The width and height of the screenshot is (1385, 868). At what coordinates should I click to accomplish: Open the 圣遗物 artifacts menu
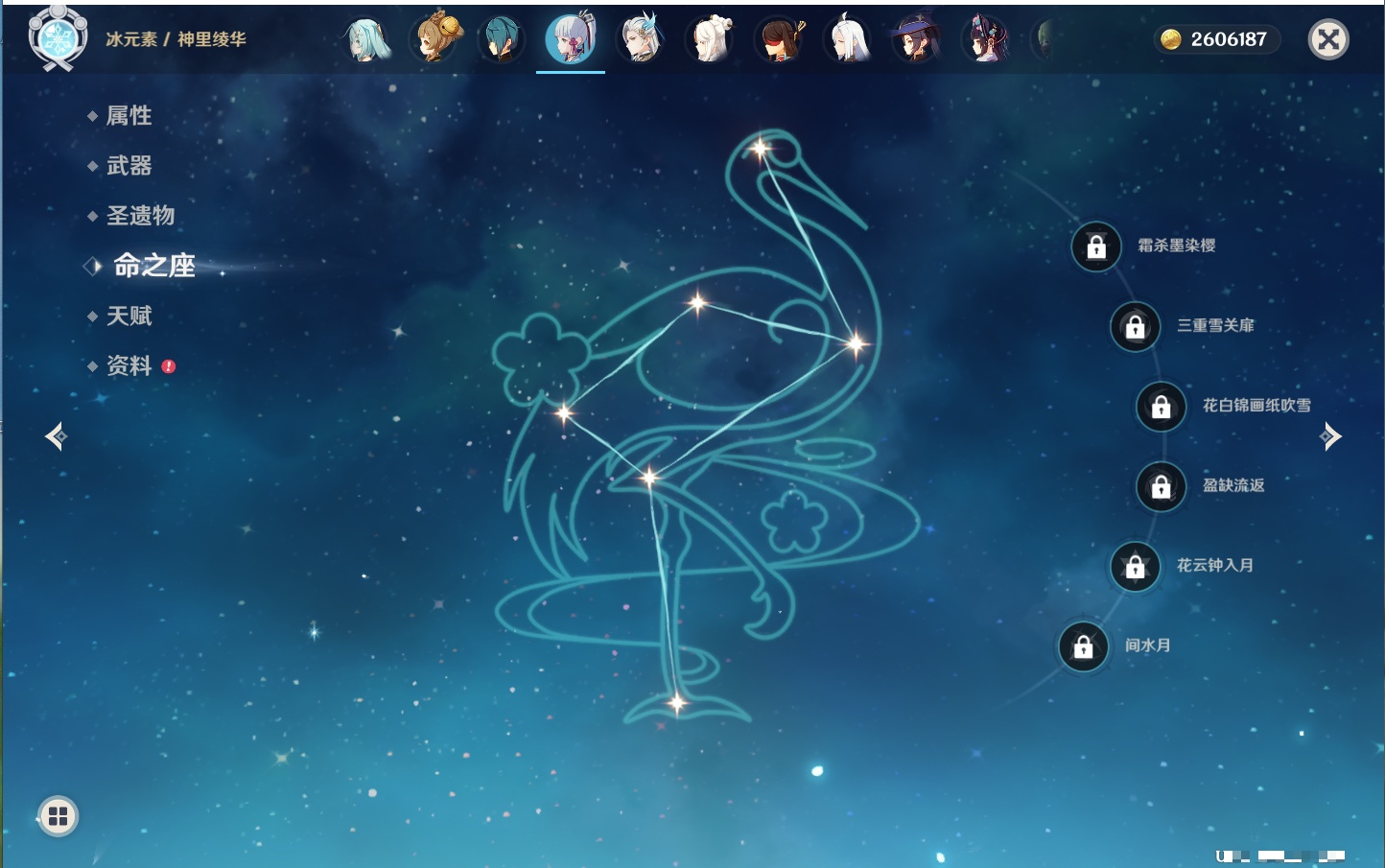[140, 216]
